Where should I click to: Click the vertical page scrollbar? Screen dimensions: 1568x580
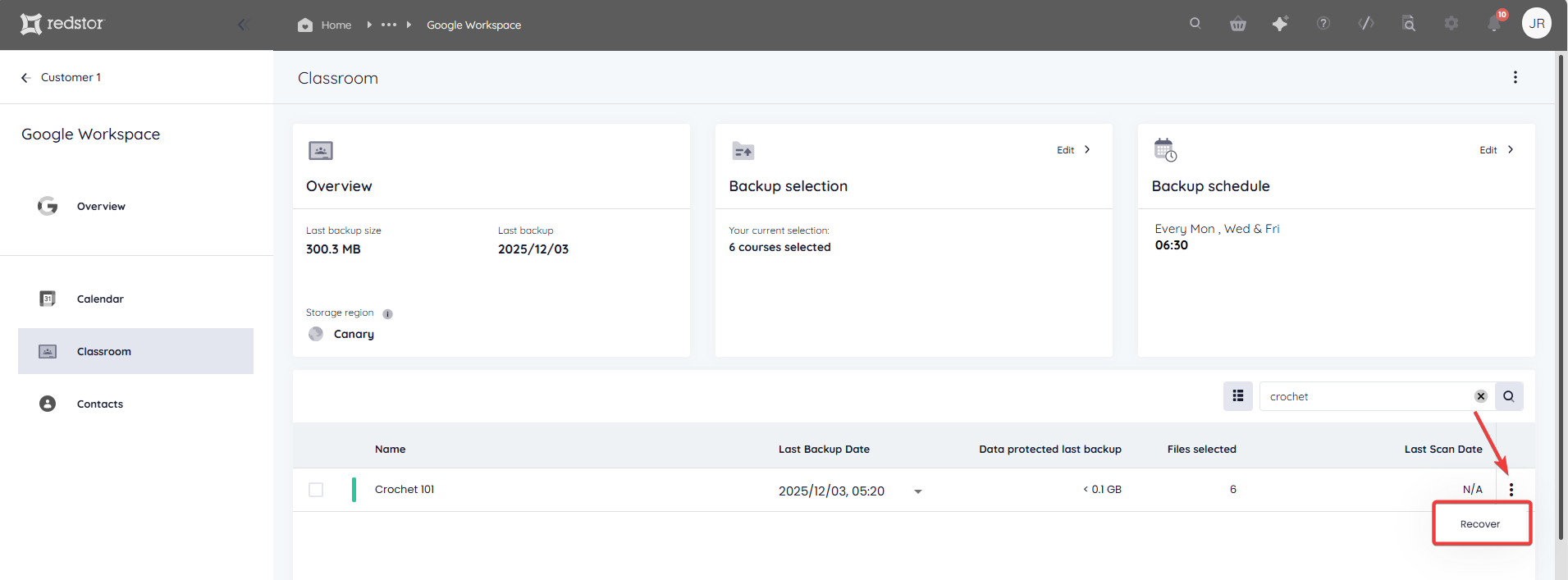(1561, 295)
